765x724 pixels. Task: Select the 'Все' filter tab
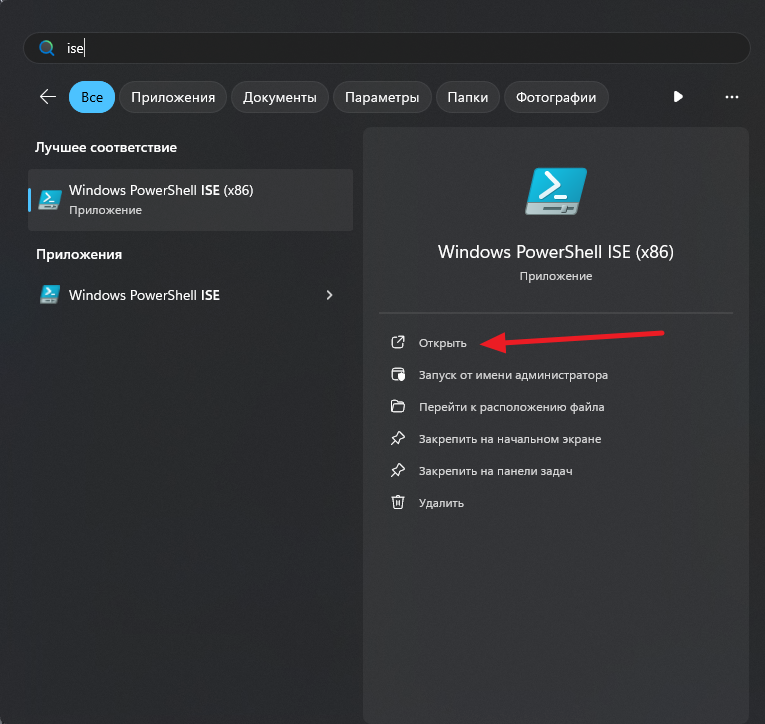point(92,97)
